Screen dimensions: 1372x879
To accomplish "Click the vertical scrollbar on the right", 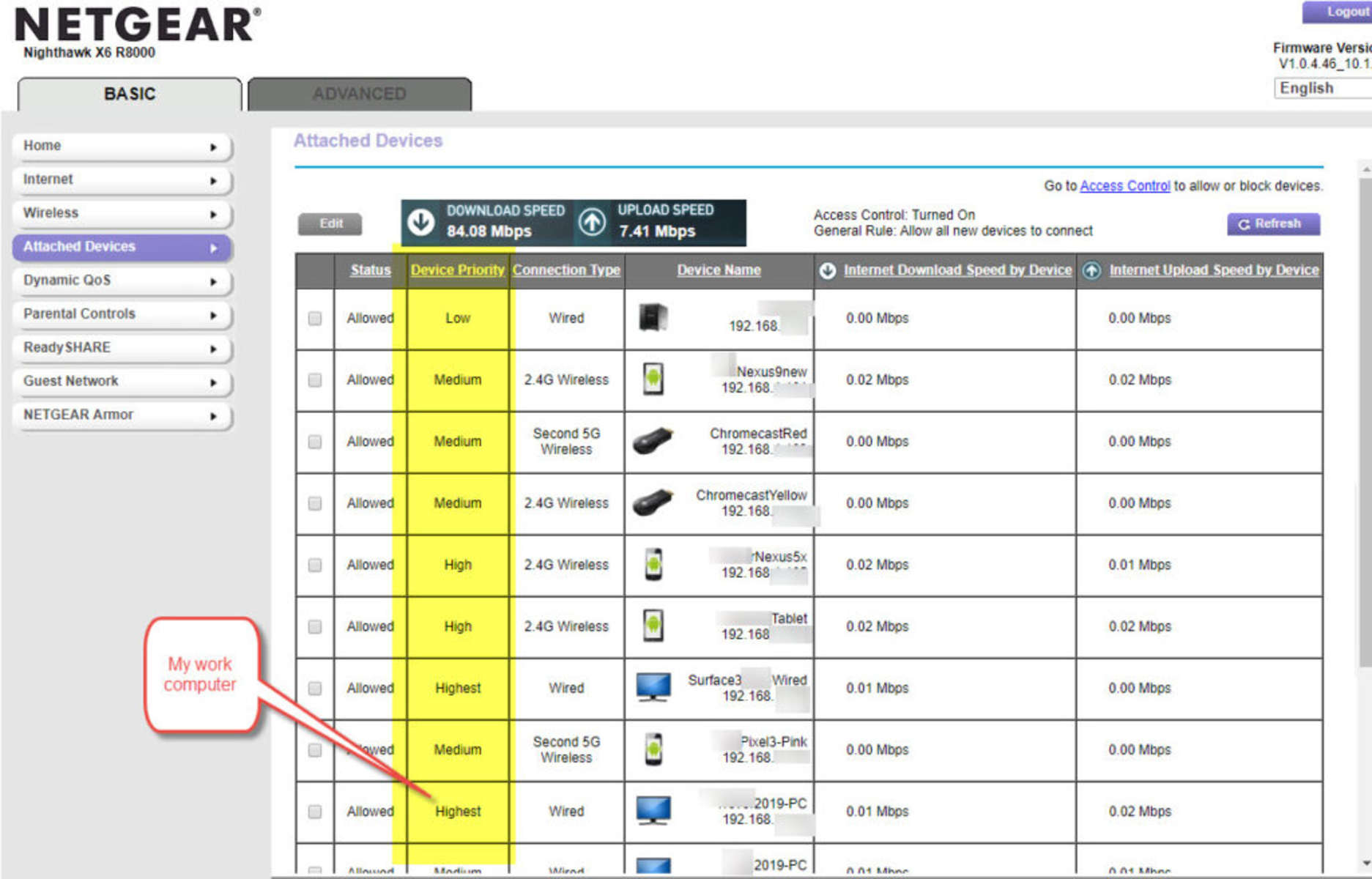I will (x=1365, y=421).
